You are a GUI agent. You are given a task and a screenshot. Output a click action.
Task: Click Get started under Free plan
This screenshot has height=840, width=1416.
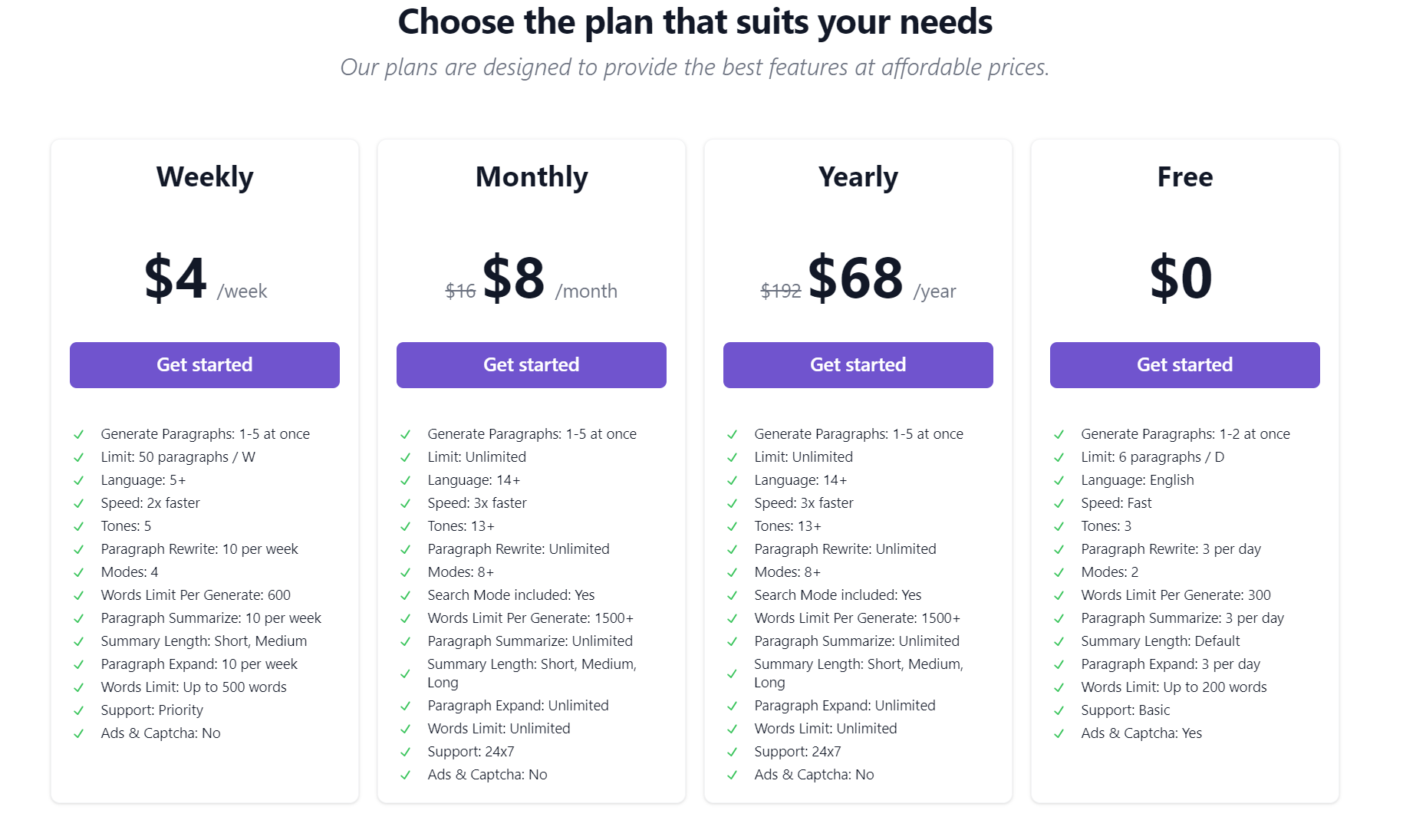tap(1184, 364)
